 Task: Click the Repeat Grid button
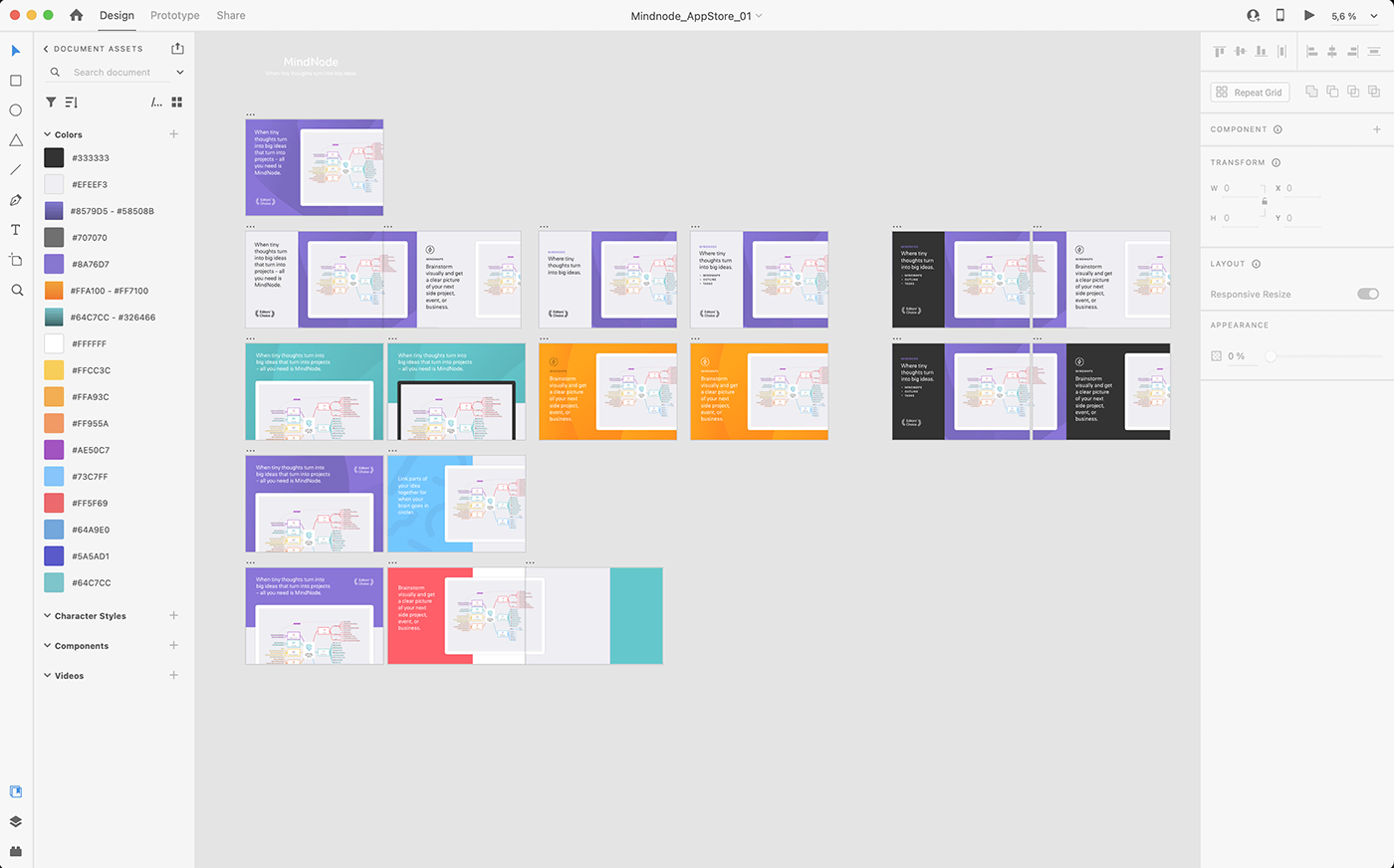tap(1250, 93)
